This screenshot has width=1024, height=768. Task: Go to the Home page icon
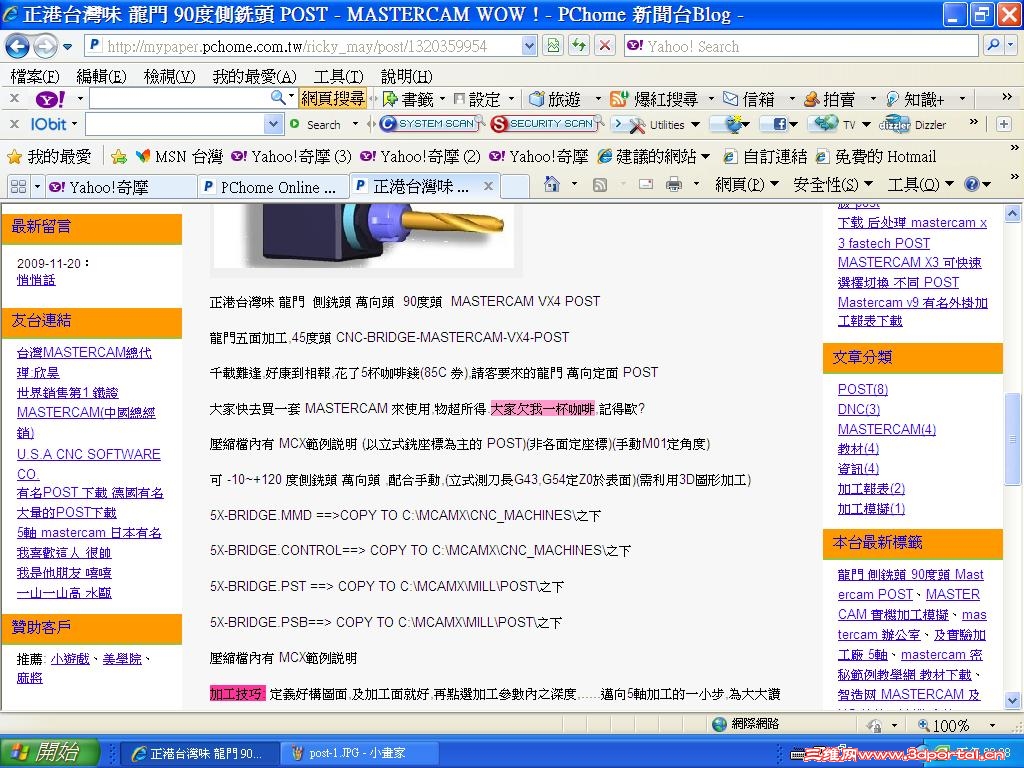coord(552,185)
